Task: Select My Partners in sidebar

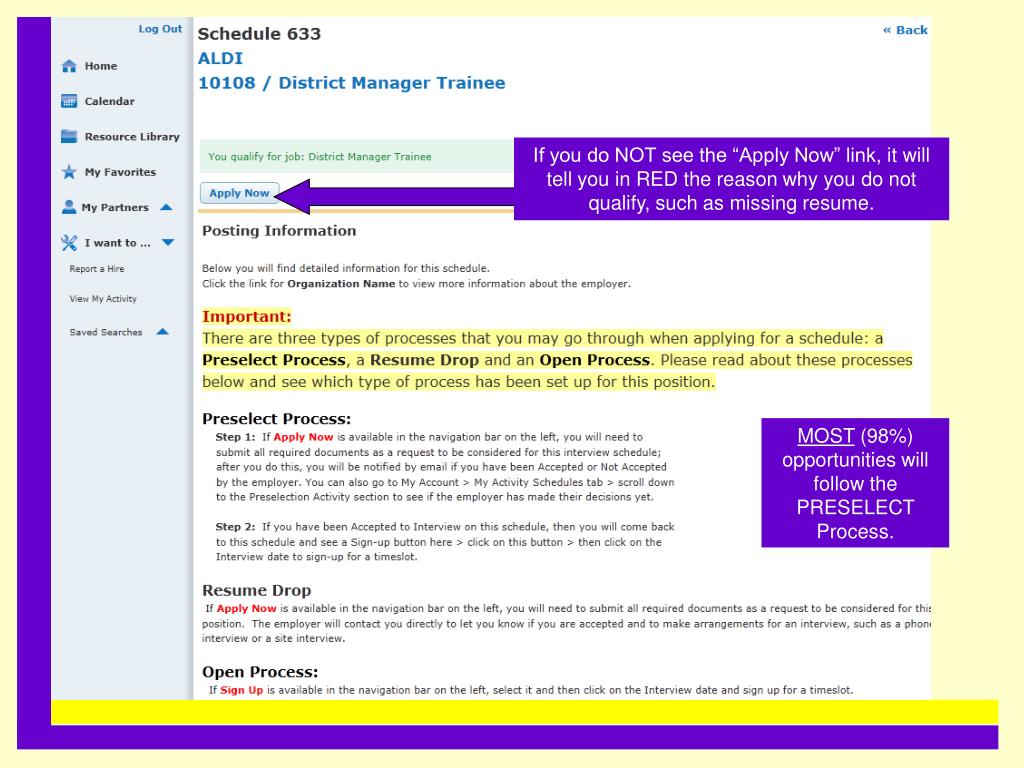Action: pyautogui.click(x=115, y=207)
